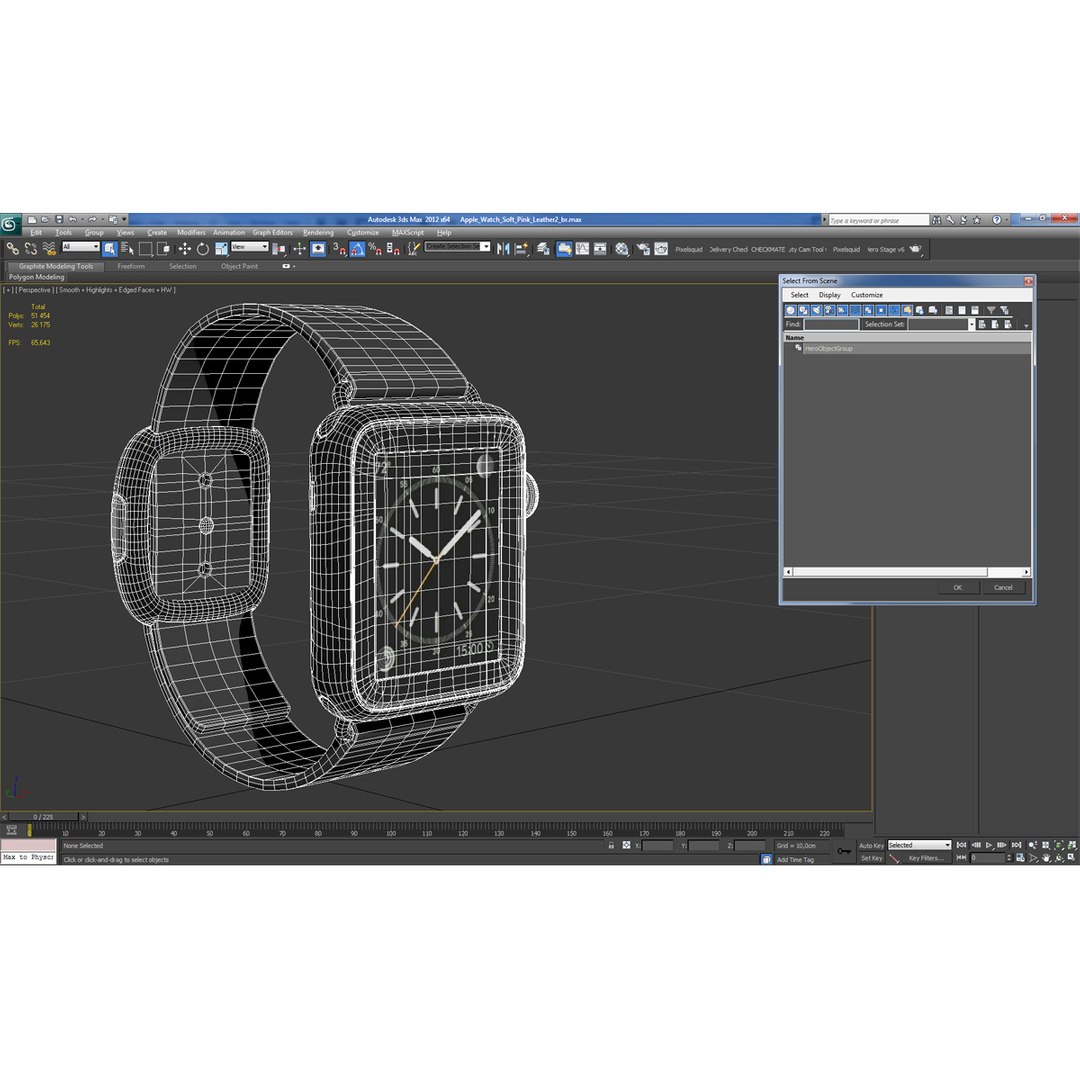This screenshot has height=1080, width=1080.
Task: Click the Set Key button
Action: 871,858
